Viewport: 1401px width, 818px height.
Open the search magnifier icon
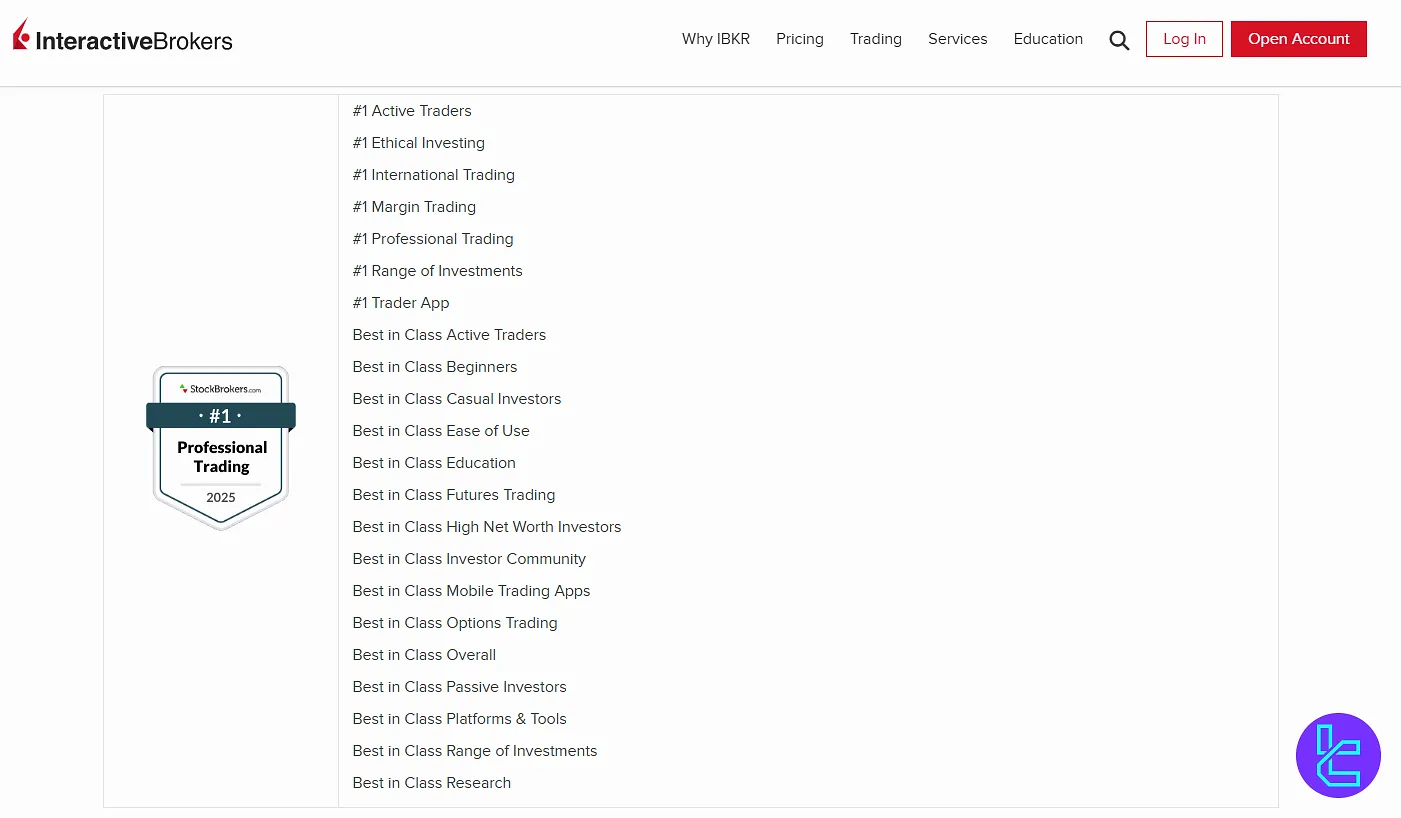[x=1119, y=40]
